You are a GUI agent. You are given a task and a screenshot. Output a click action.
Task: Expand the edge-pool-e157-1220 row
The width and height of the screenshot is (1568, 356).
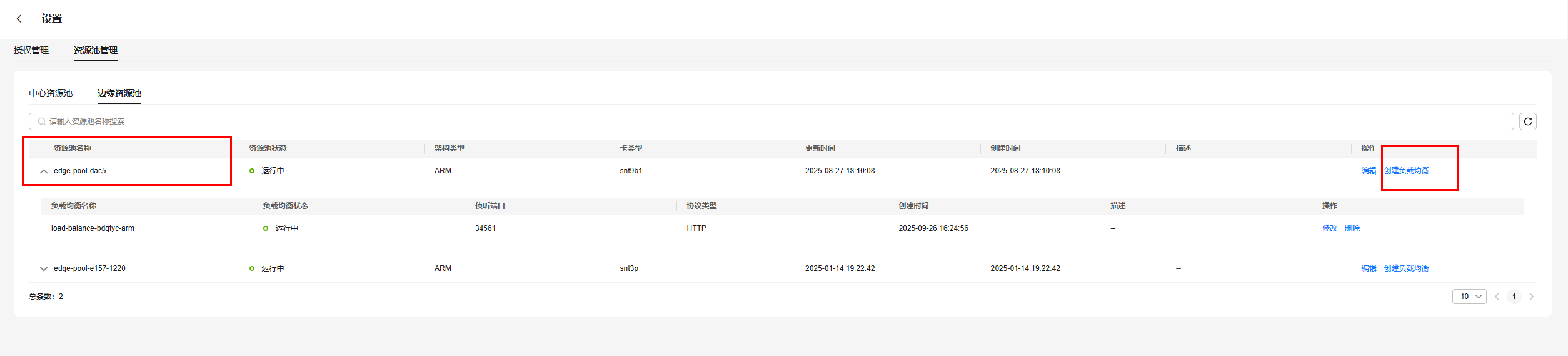(44, 268)
